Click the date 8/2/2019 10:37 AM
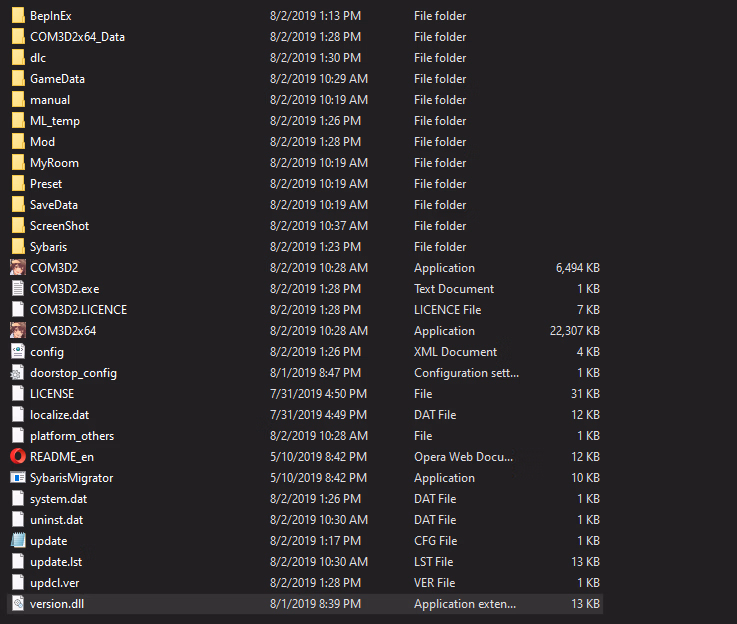The image size is (737, 624). (319, 226)
